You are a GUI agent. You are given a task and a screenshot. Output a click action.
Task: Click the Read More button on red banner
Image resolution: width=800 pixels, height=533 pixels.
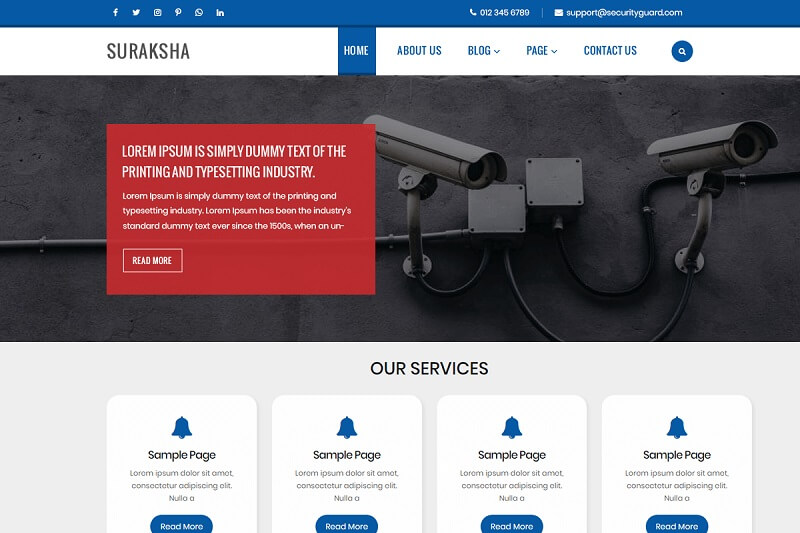pos(153,261)
